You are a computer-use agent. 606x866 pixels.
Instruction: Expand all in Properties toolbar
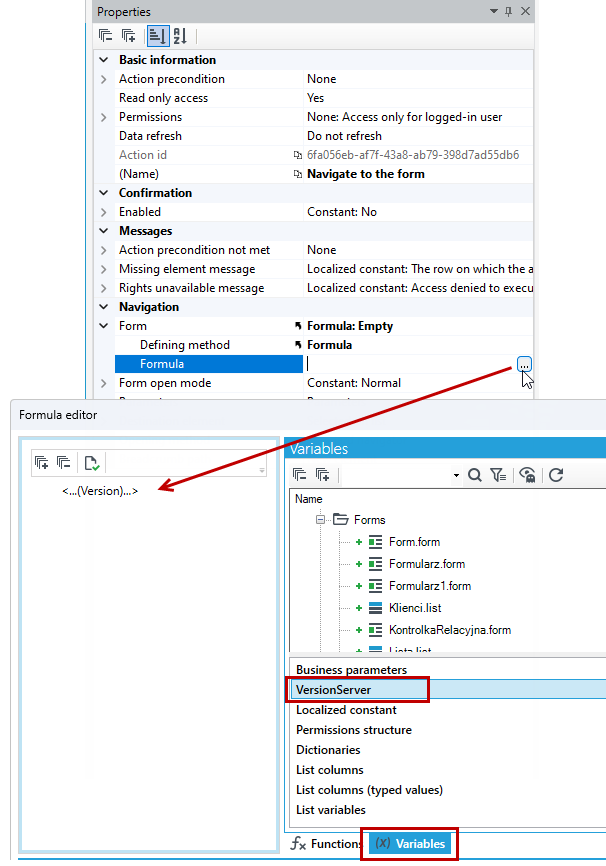pyautogui.click(x=129, y=36)
